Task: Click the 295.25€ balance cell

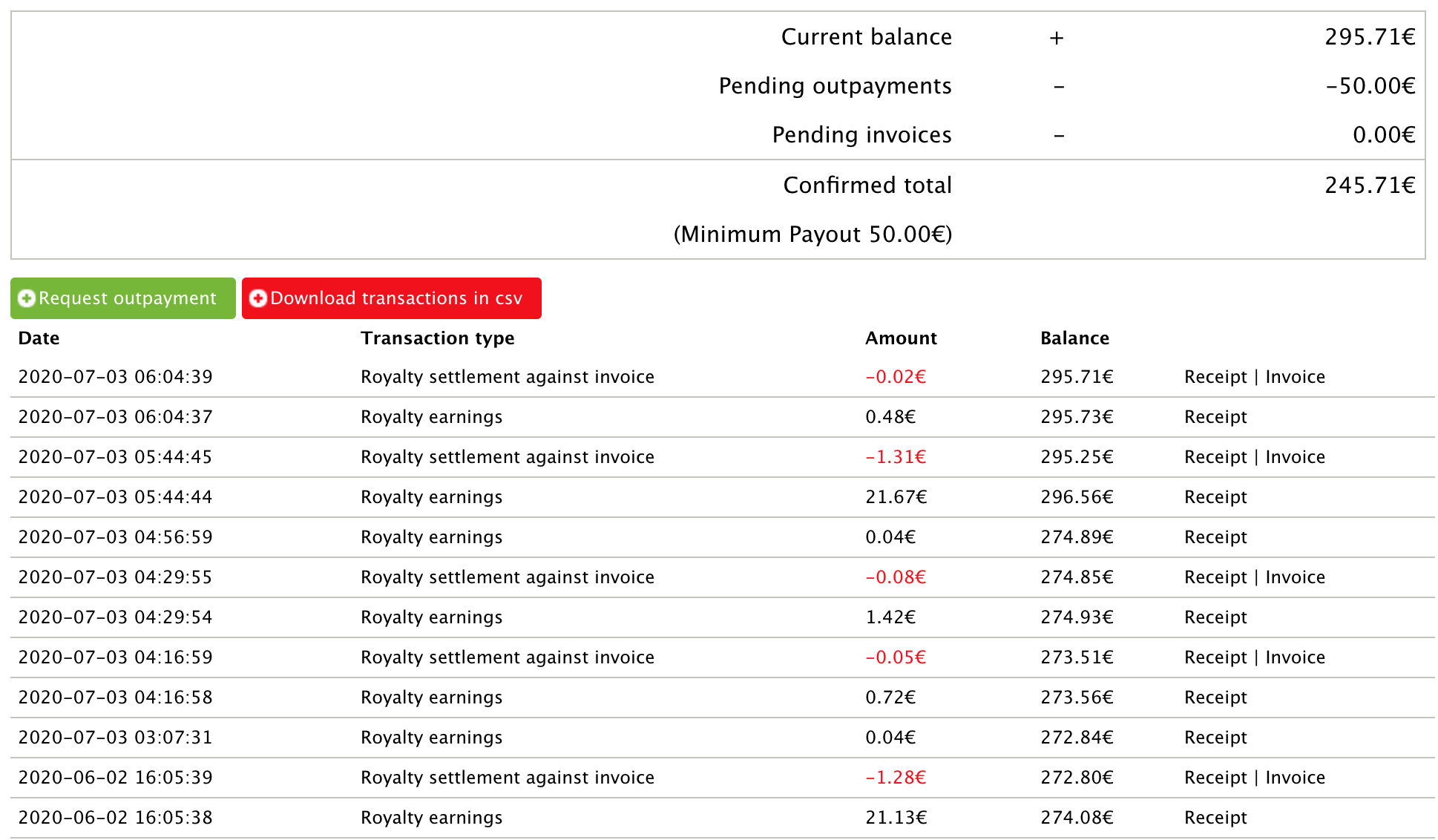Action: [x=1077, y=457]
